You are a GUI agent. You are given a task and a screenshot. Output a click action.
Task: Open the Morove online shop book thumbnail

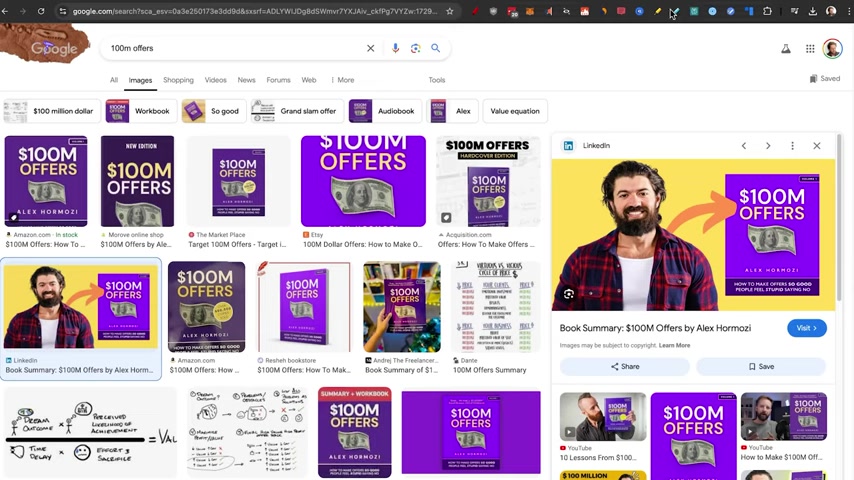click(x=137, y=181)
